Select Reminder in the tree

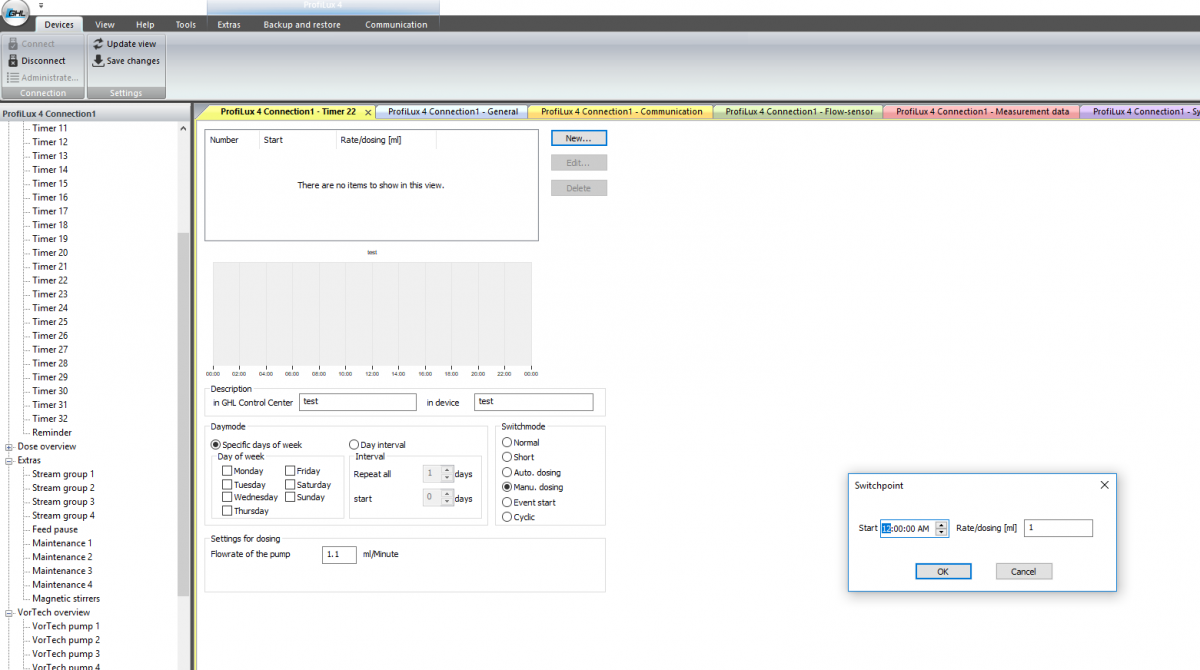coord(52,432)
